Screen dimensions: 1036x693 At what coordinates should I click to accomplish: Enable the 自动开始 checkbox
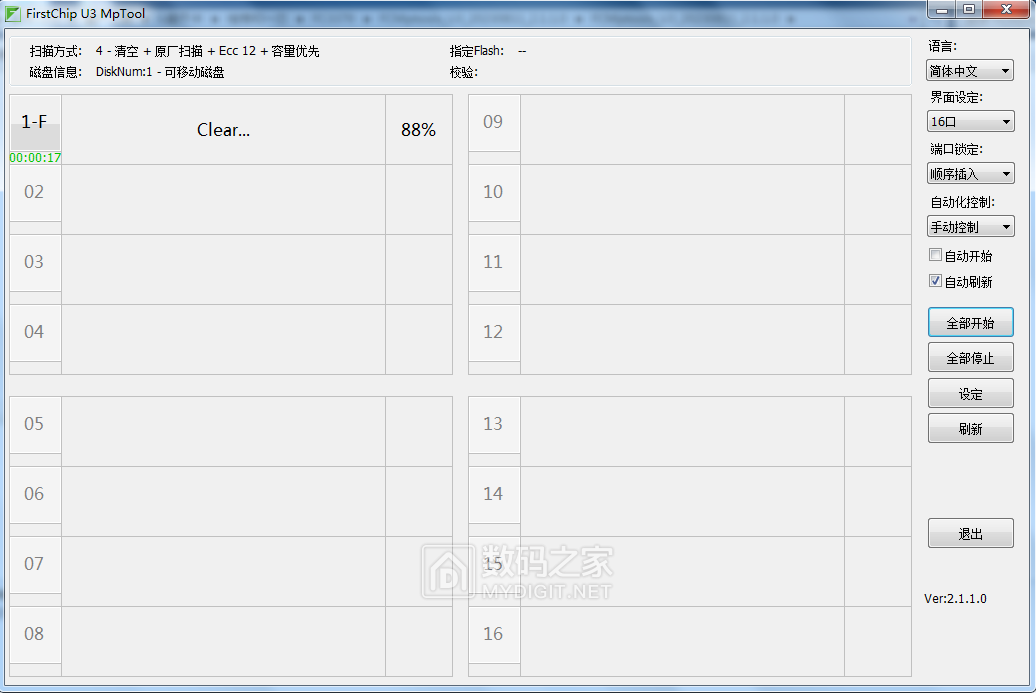point(936,255)
